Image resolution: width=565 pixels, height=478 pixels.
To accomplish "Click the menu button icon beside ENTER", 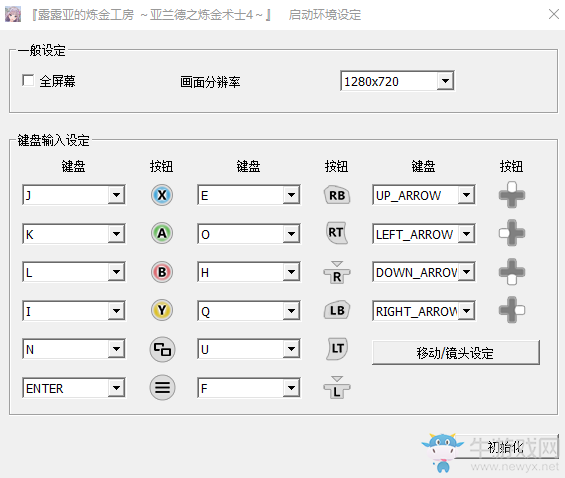I will click(x=162, y=388).
